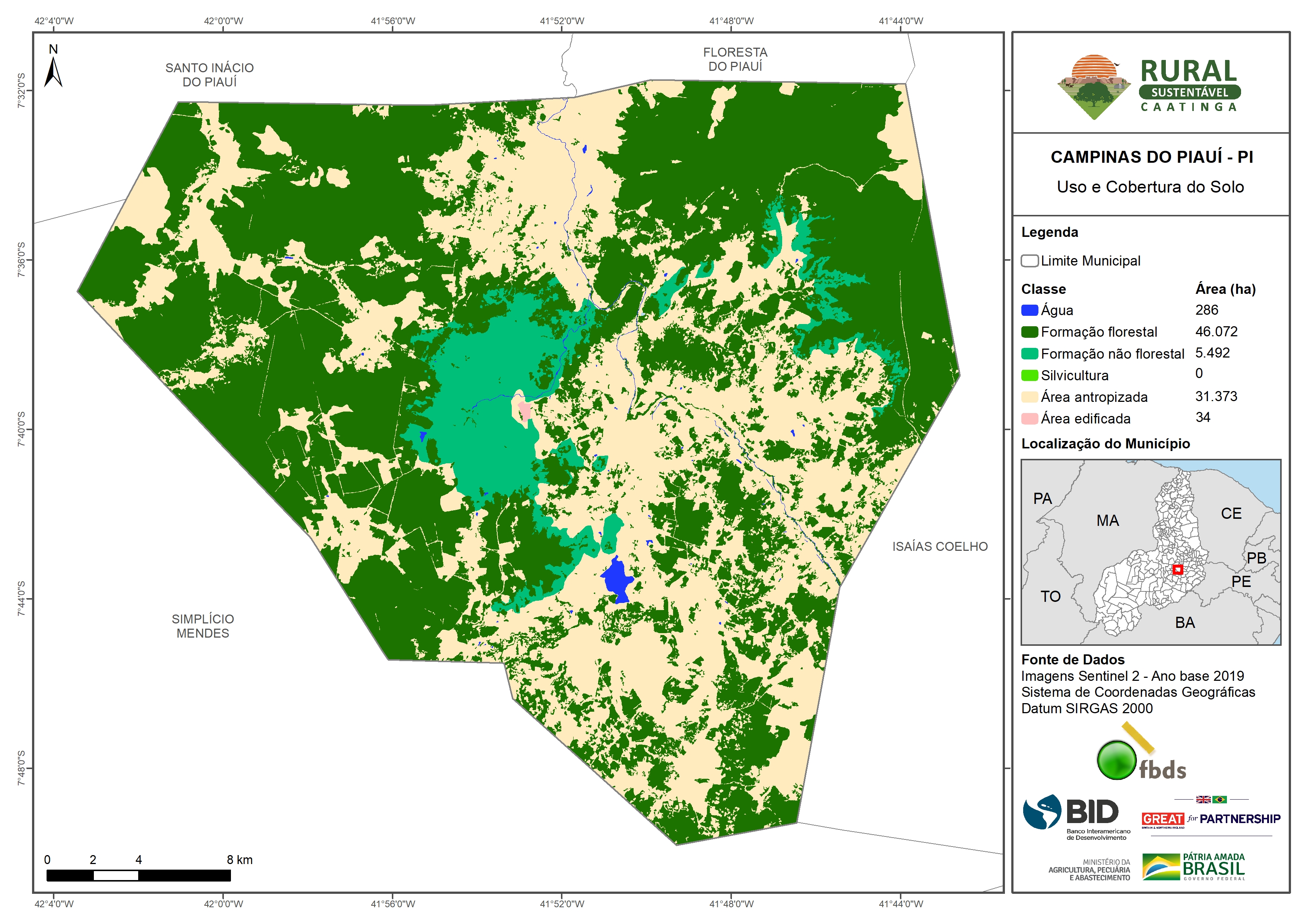
Task: Click the scale bar at bottom left
Action: [138, 876]
